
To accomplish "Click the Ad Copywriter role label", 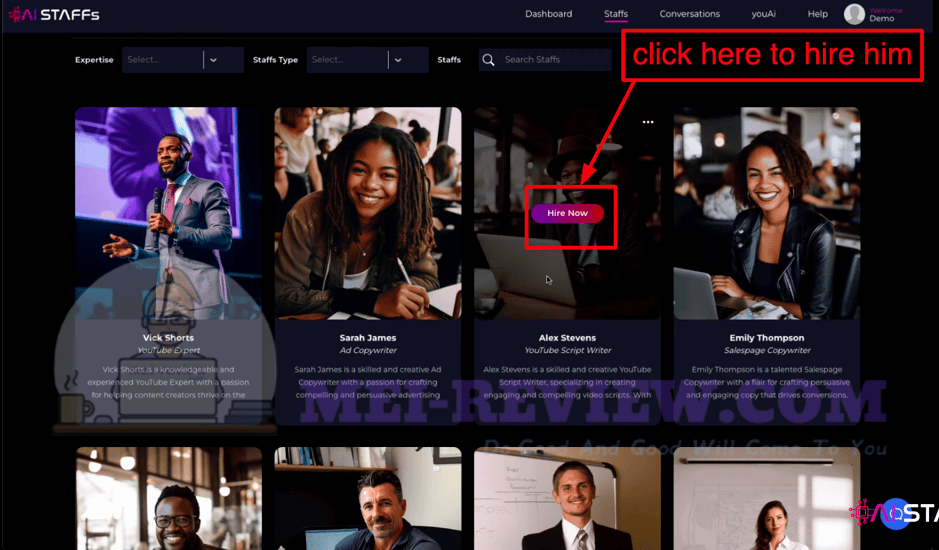I will (368, 350).
